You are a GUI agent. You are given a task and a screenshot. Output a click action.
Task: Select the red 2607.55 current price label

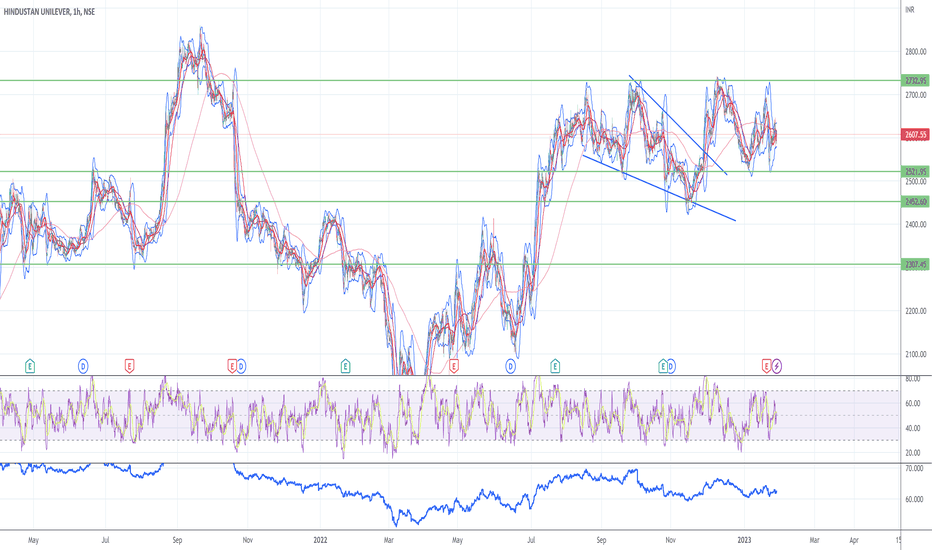coord(916,135)
